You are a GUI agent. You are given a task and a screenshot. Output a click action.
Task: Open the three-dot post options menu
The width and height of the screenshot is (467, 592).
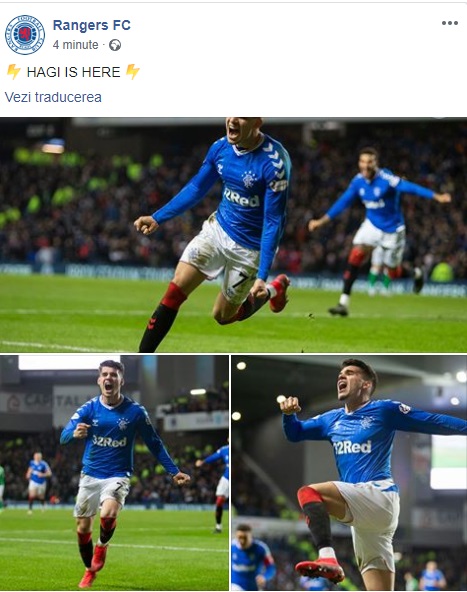tap(450, 23)
